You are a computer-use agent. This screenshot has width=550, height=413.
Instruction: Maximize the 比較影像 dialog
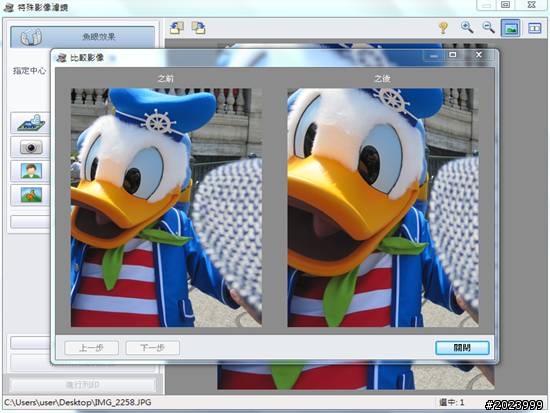453,55
